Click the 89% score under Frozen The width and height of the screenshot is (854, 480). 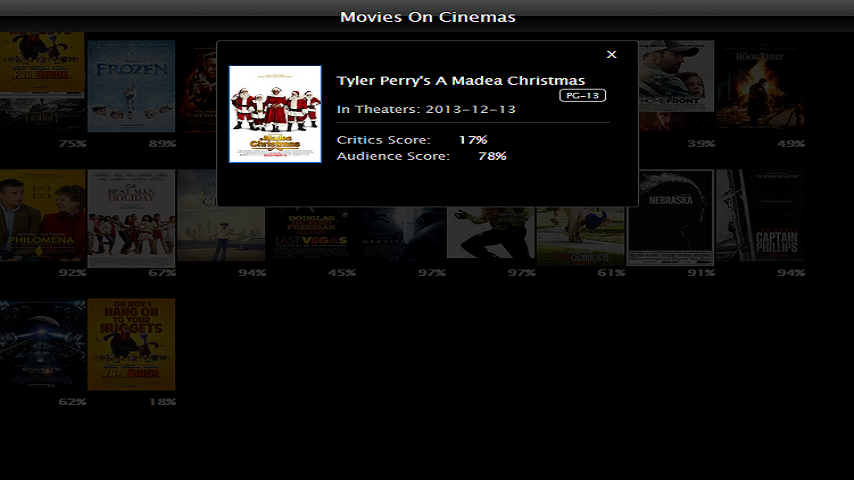coord(162,144)
